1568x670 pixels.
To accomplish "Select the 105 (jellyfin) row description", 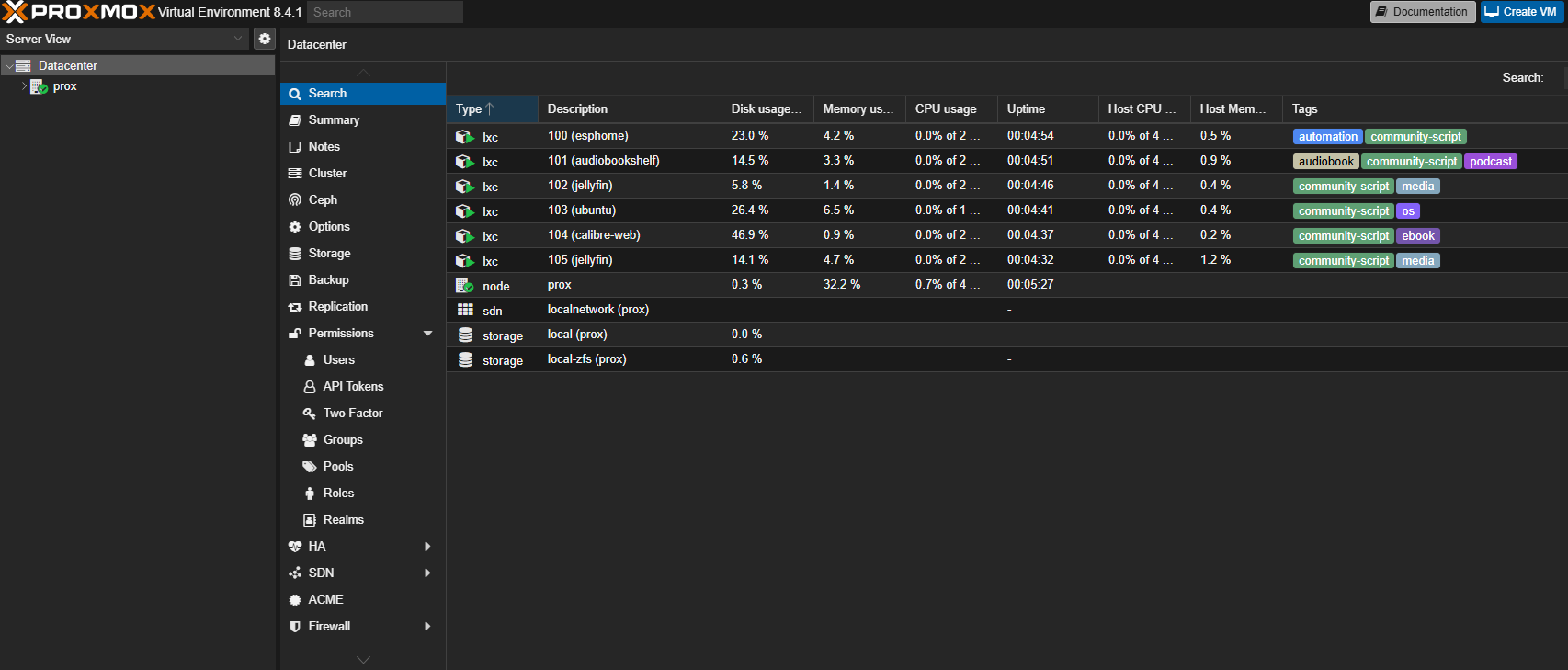I will coord(580,260).
